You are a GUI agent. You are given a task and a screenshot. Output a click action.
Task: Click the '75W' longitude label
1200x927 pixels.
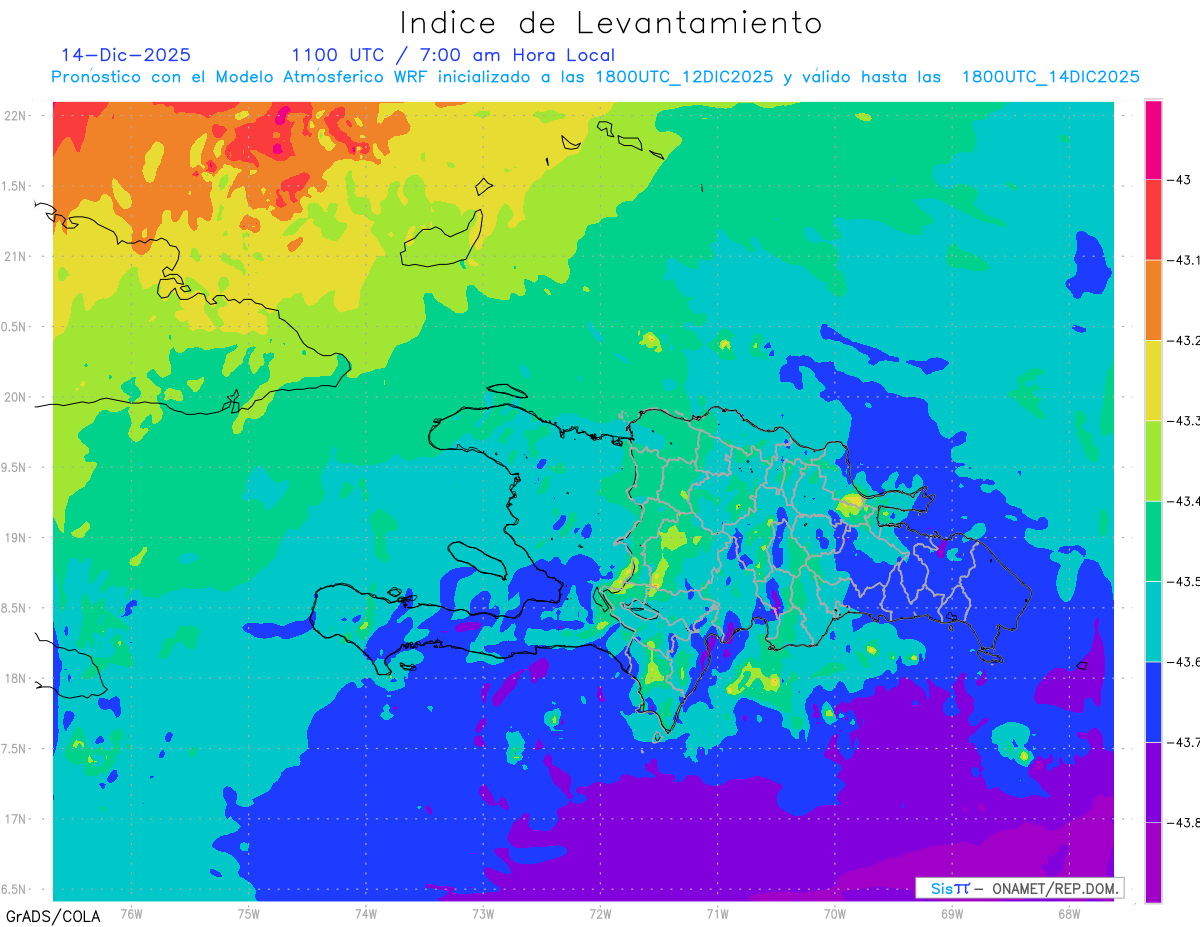(x=248, y=913)
